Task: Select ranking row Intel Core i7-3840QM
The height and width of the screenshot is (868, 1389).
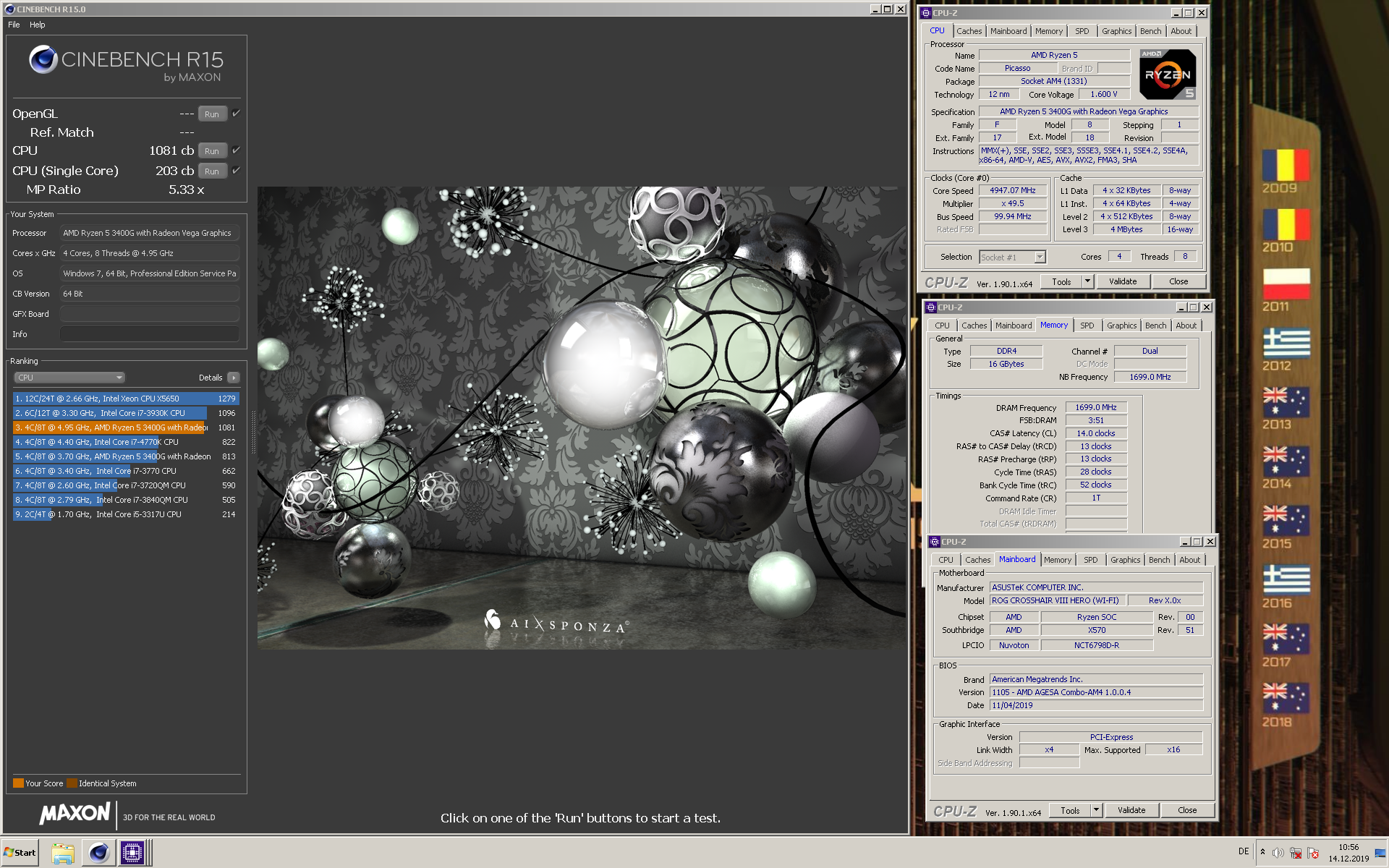Action: 126,500
